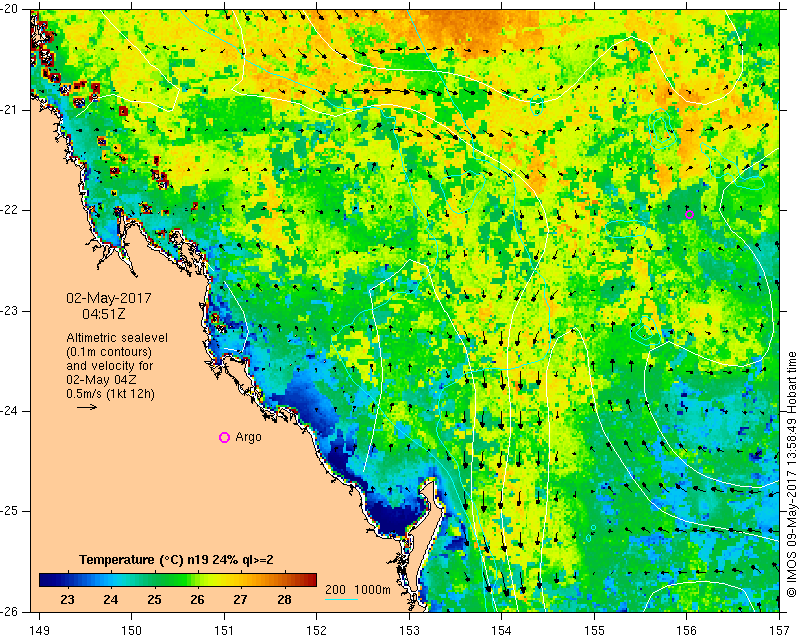Click longitude axis label 157
This screenshot has width=800, height=640.
point(780,631)
